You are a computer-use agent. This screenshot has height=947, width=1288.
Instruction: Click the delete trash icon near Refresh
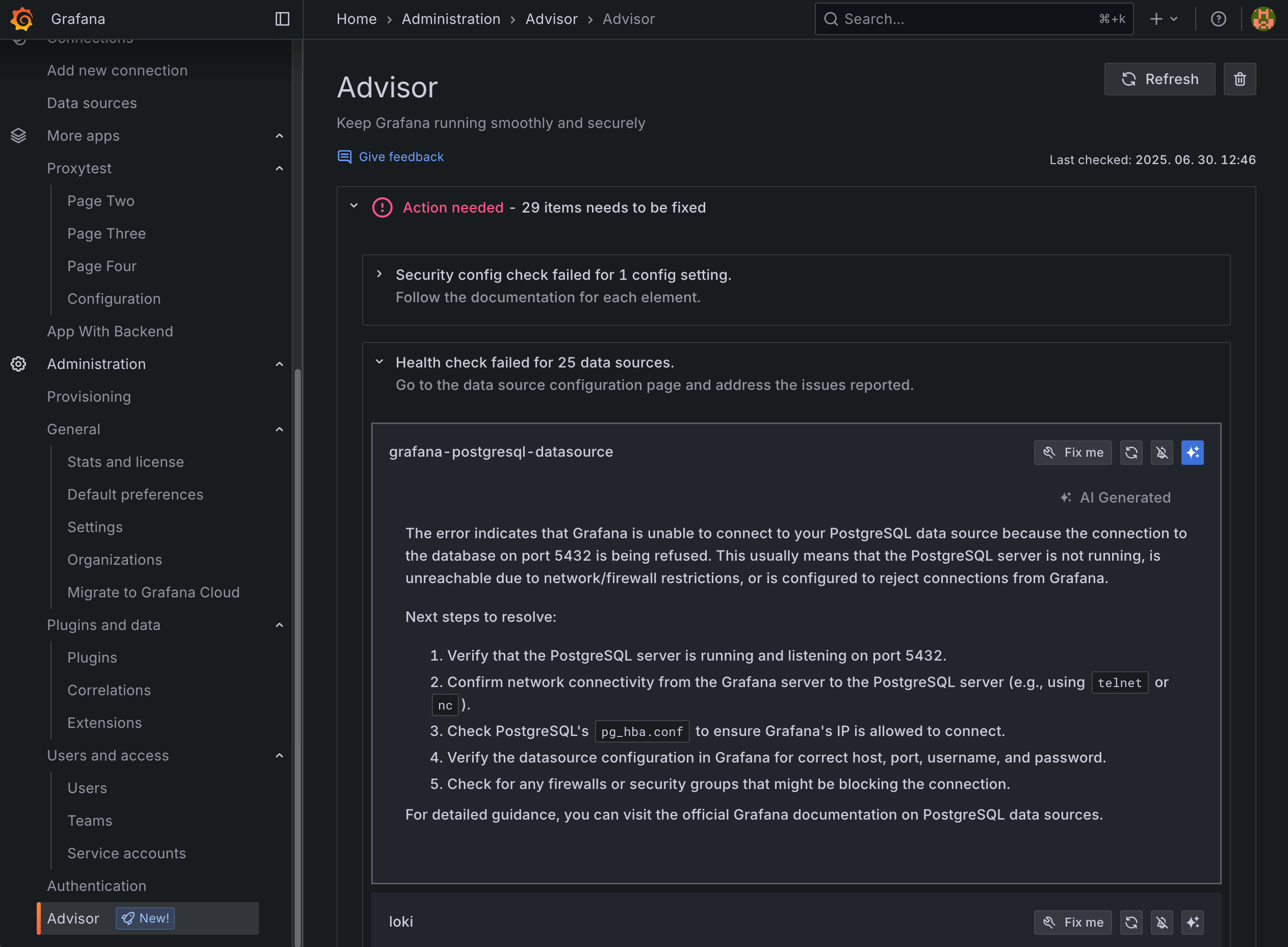coord(1240,78)
